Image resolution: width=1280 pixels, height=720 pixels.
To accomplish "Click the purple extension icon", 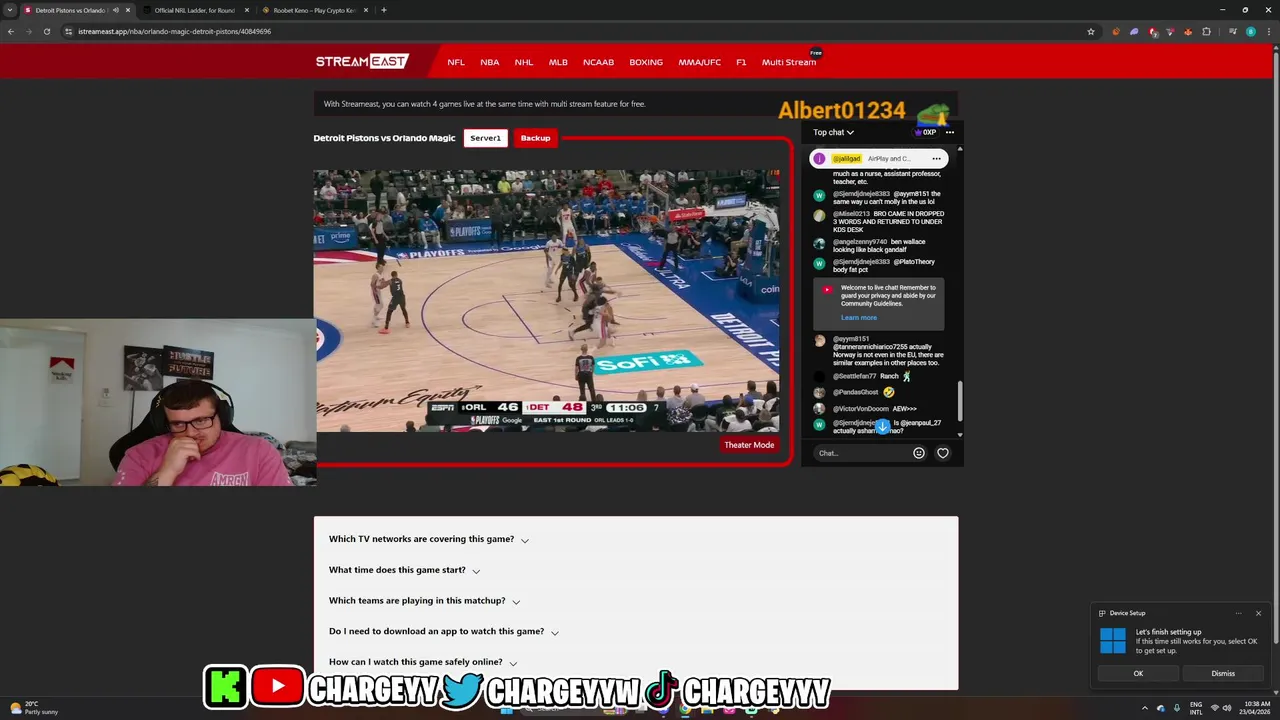I will [1134, 31].
